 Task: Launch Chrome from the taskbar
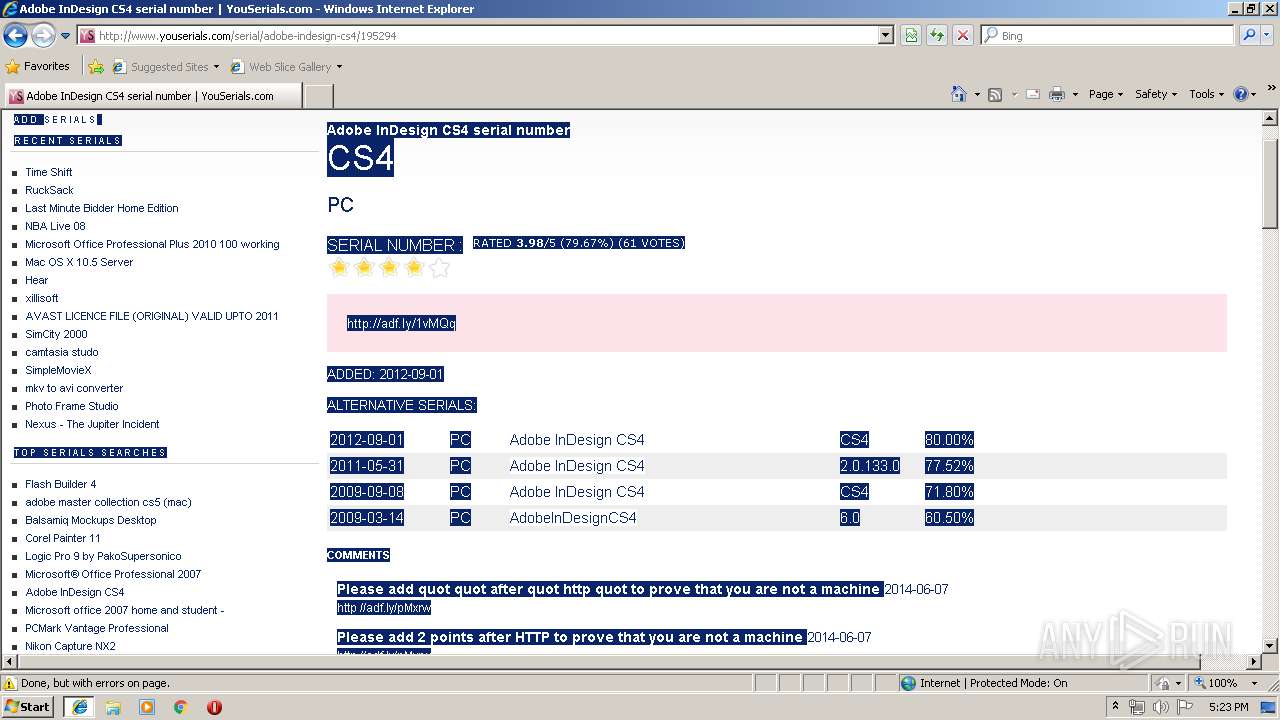(180, 707)
